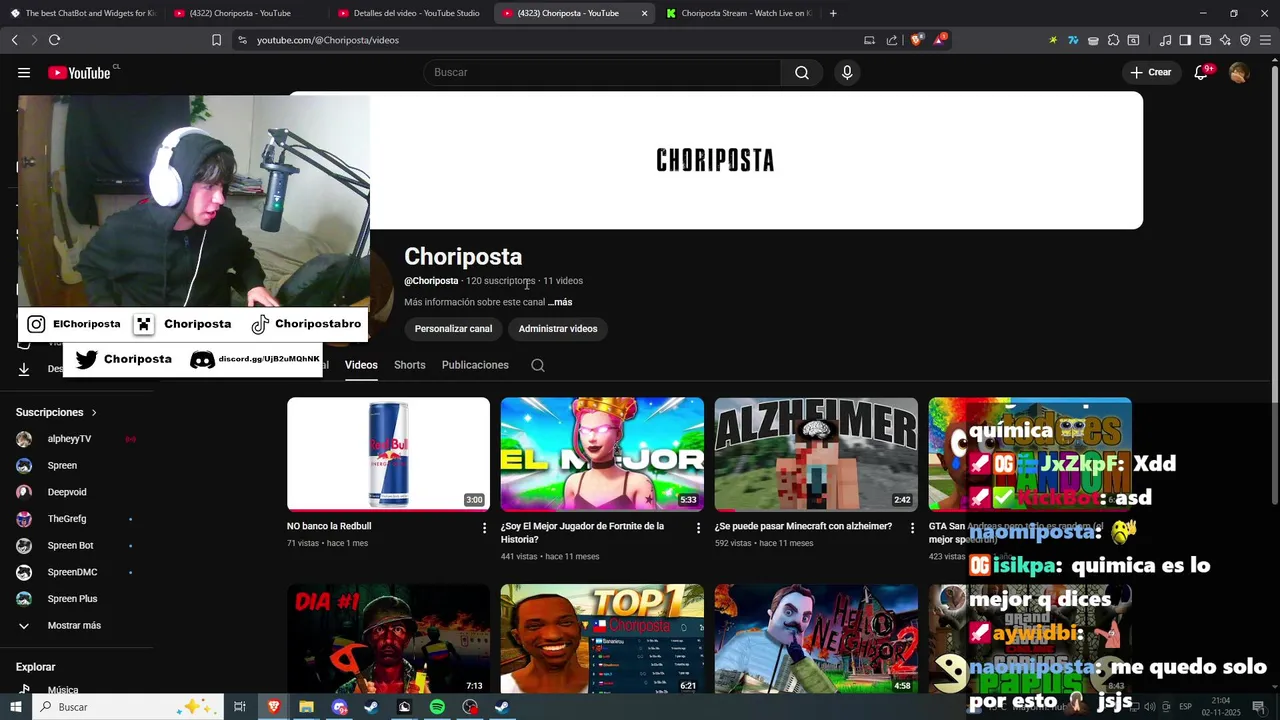Open the EL MEJOR Fortnite thumbnail
Screen dimensions: 1280x720
click(602, 454)
